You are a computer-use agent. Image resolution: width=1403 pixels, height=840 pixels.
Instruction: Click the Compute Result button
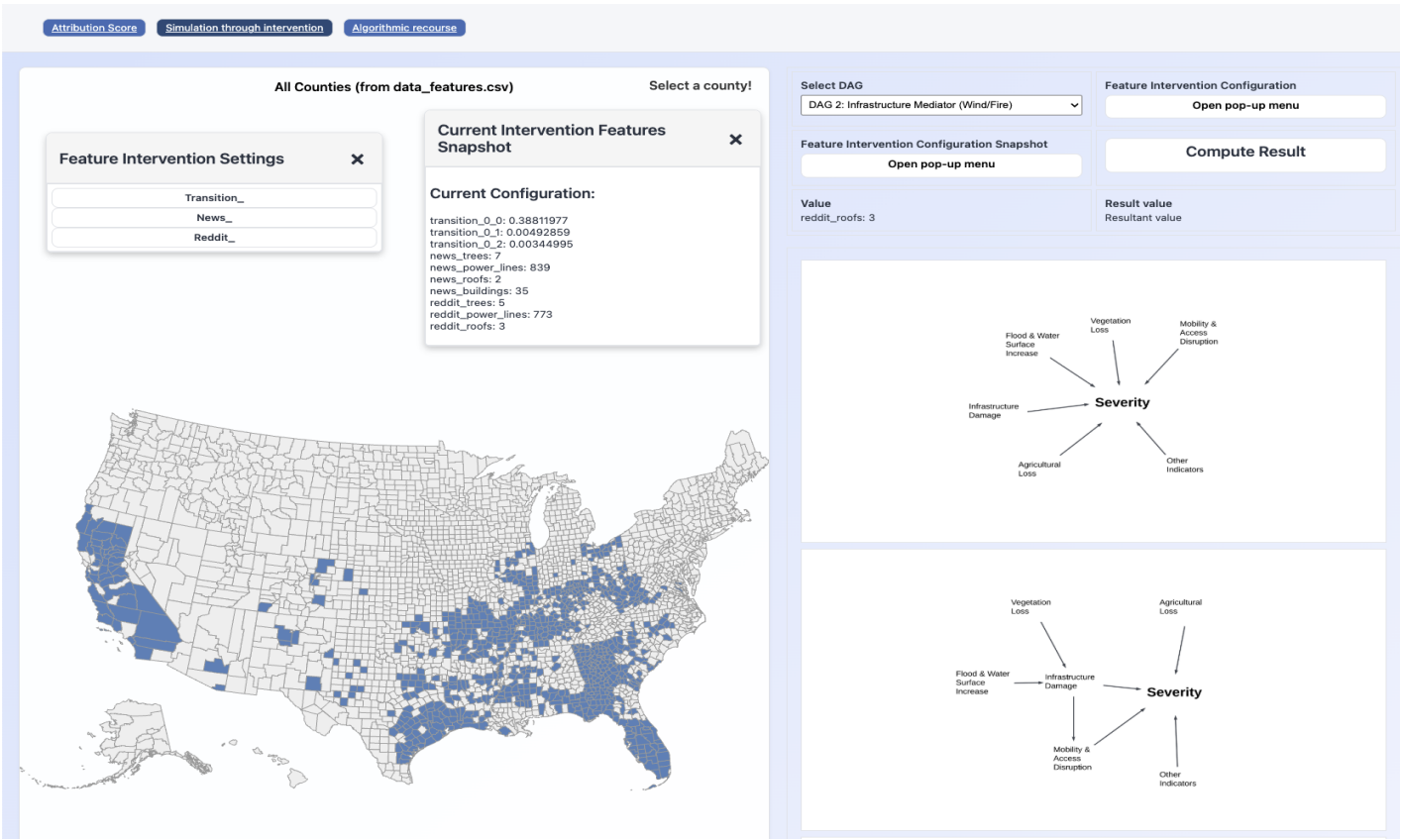pyautogui.click(x=1244, y=153)
